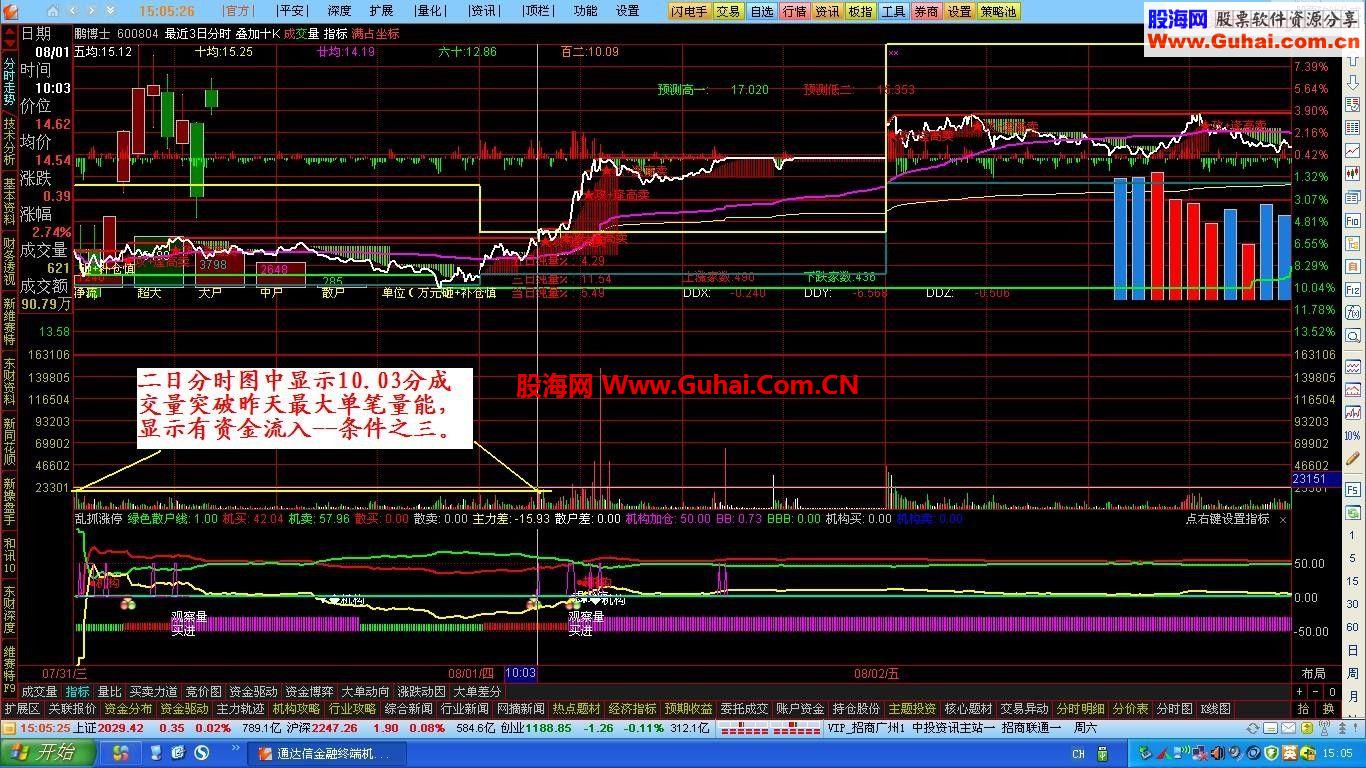Click the 板指 button
The width and height of the screenshot is (1366, 768).
click(860, 11)
